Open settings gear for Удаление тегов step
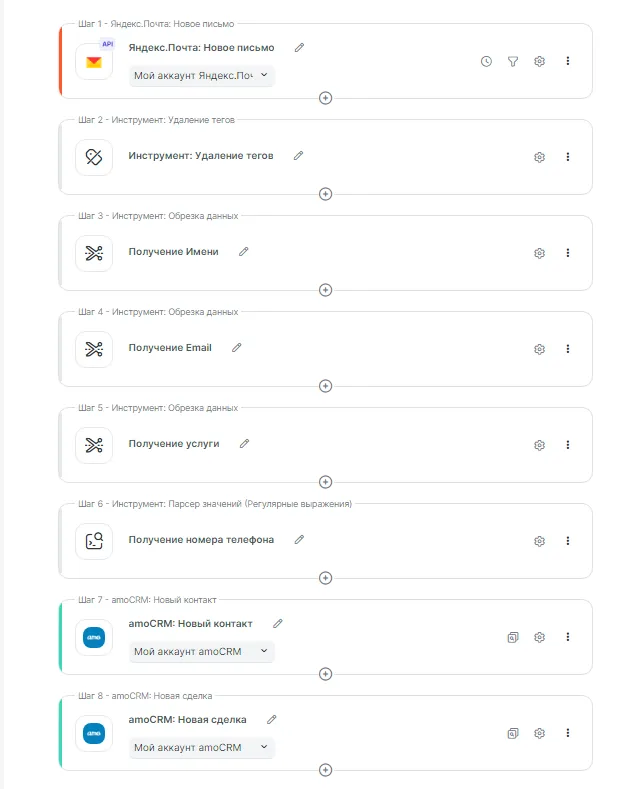Image resolution: width=640 pixels, height=789 pixels. click(x=539, y=157)
